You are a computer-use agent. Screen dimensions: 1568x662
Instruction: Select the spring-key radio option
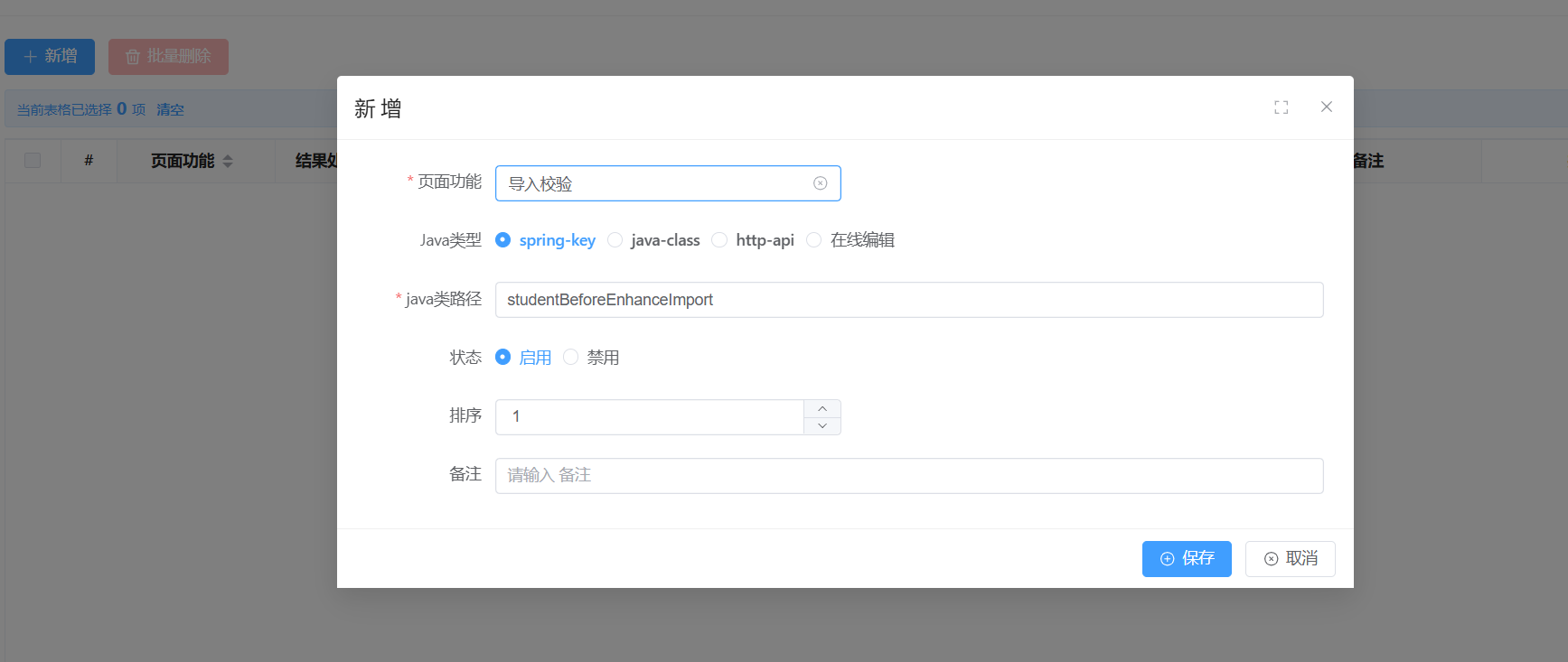(x=546, y=240)
